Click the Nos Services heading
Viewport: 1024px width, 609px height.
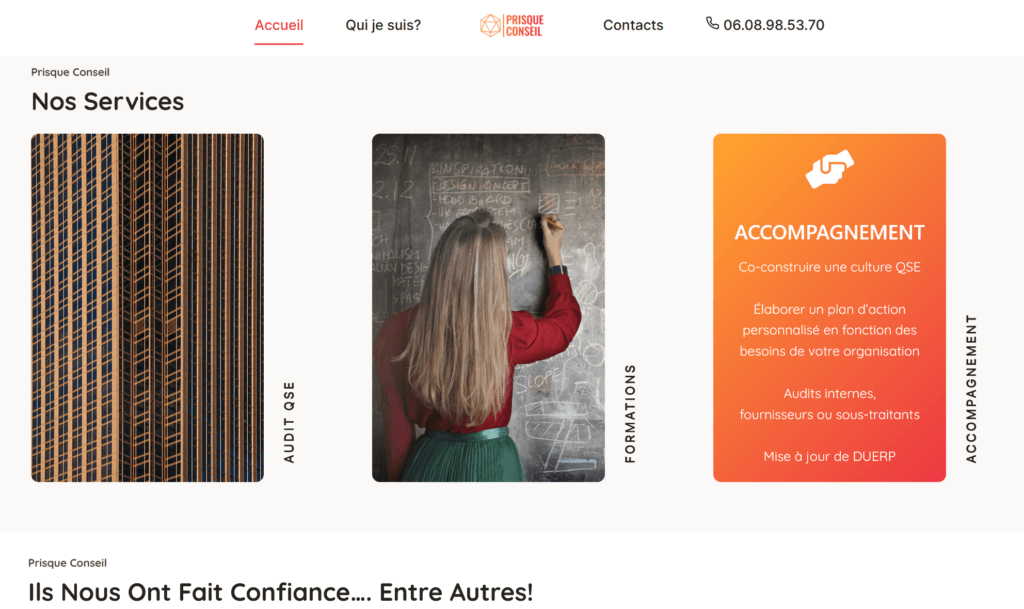click(x=108, y=101)
